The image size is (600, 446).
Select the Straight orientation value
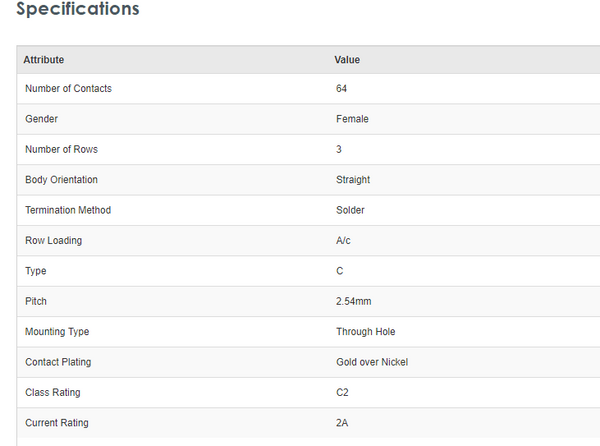[x=353, y=180]
